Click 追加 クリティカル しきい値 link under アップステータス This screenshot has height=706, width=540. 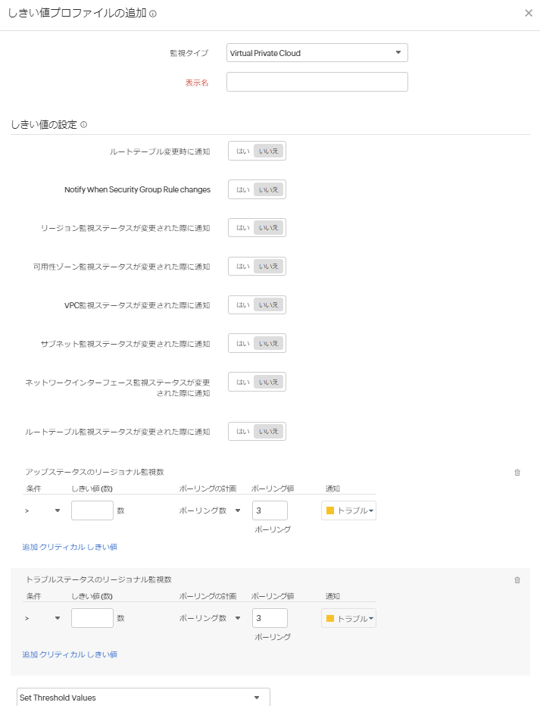tap(70, 547)
